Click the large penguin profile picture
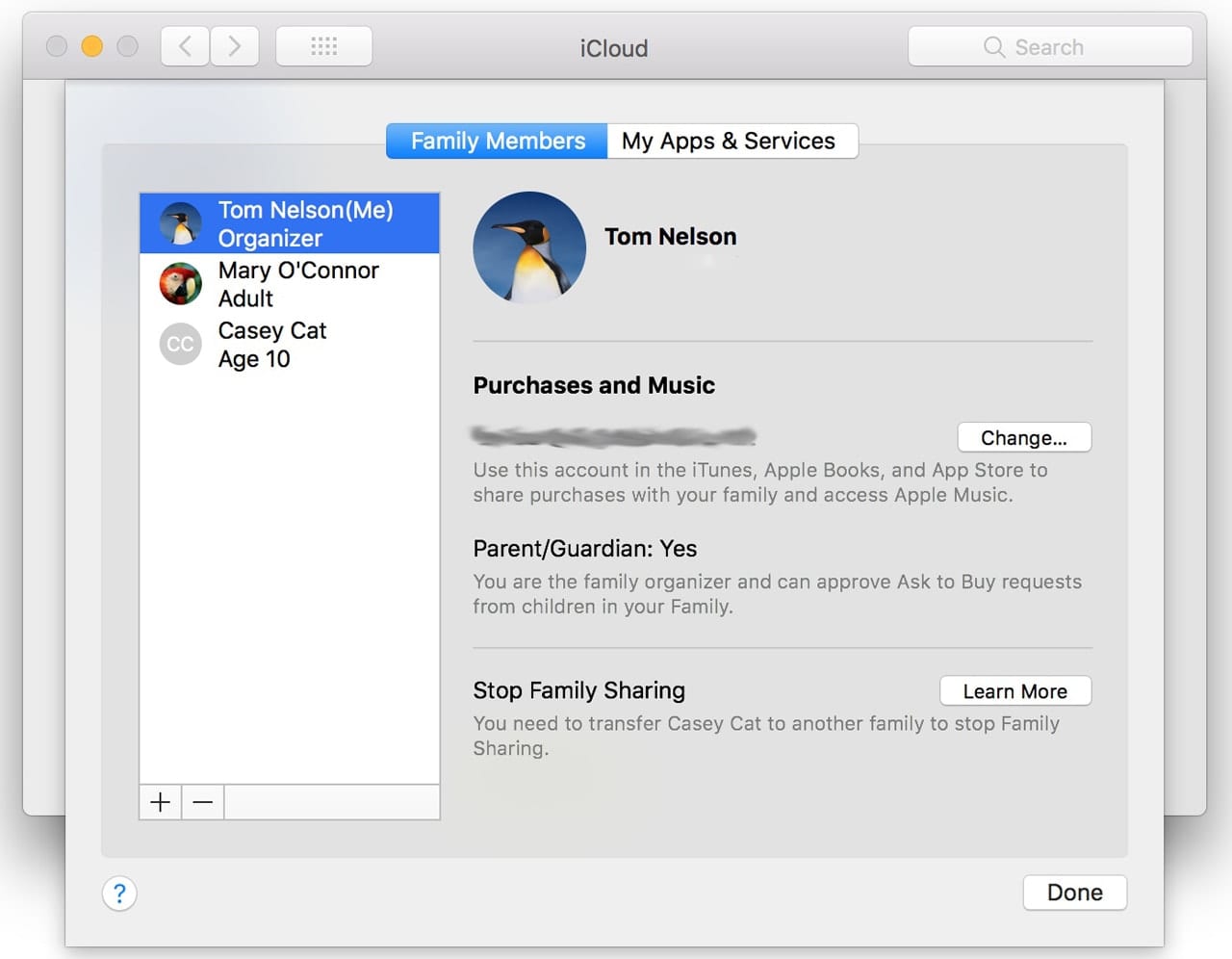Viewport: 1232px width, 959px height. pyautogui.click(x=529, y=247)
